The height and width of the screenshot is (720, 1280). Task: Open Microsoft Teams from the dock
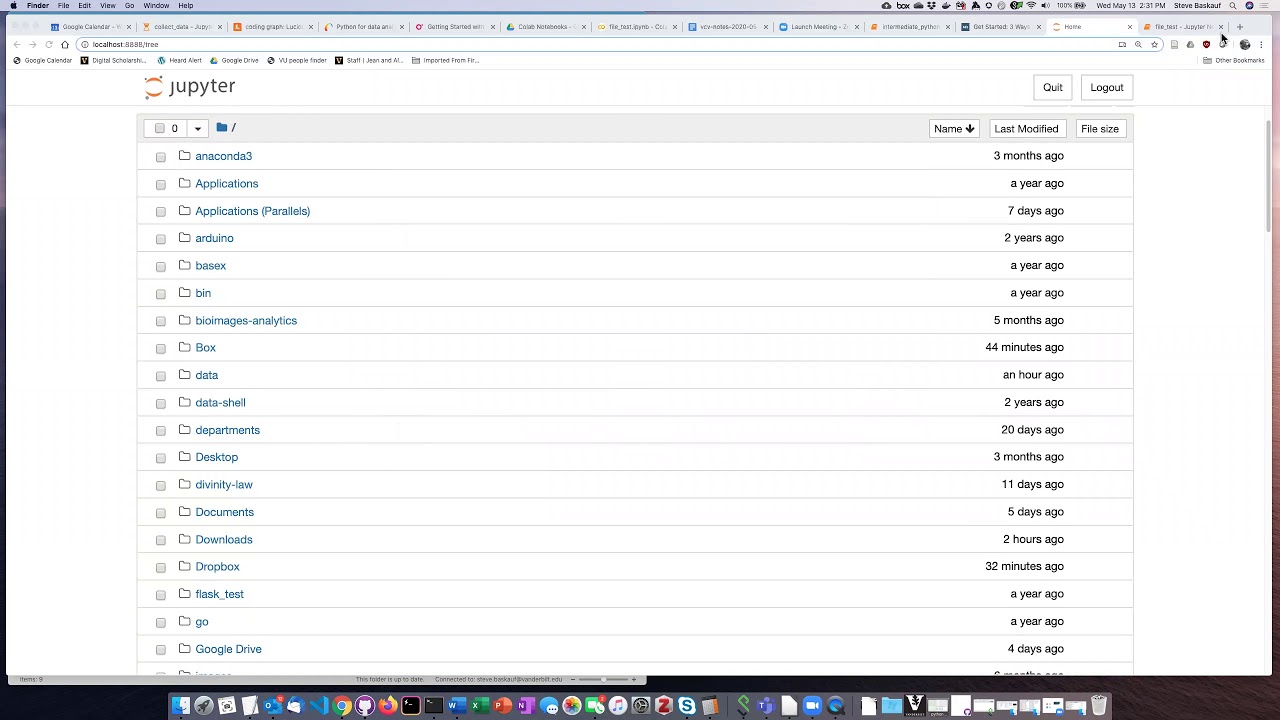[766, 706]
